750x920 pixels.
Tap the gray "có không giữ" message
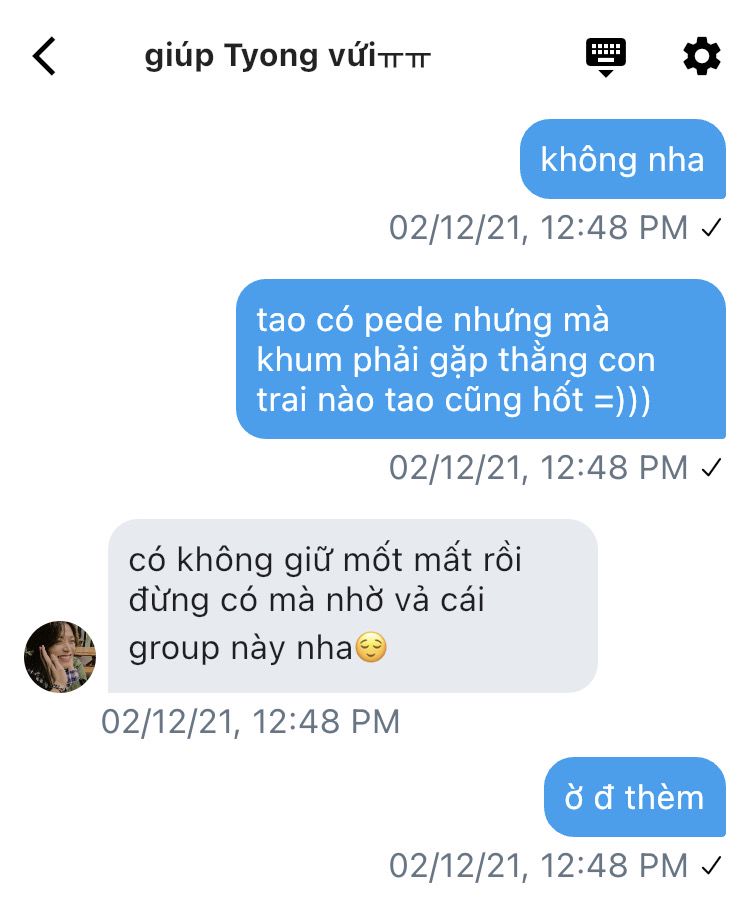coord(353,606)
